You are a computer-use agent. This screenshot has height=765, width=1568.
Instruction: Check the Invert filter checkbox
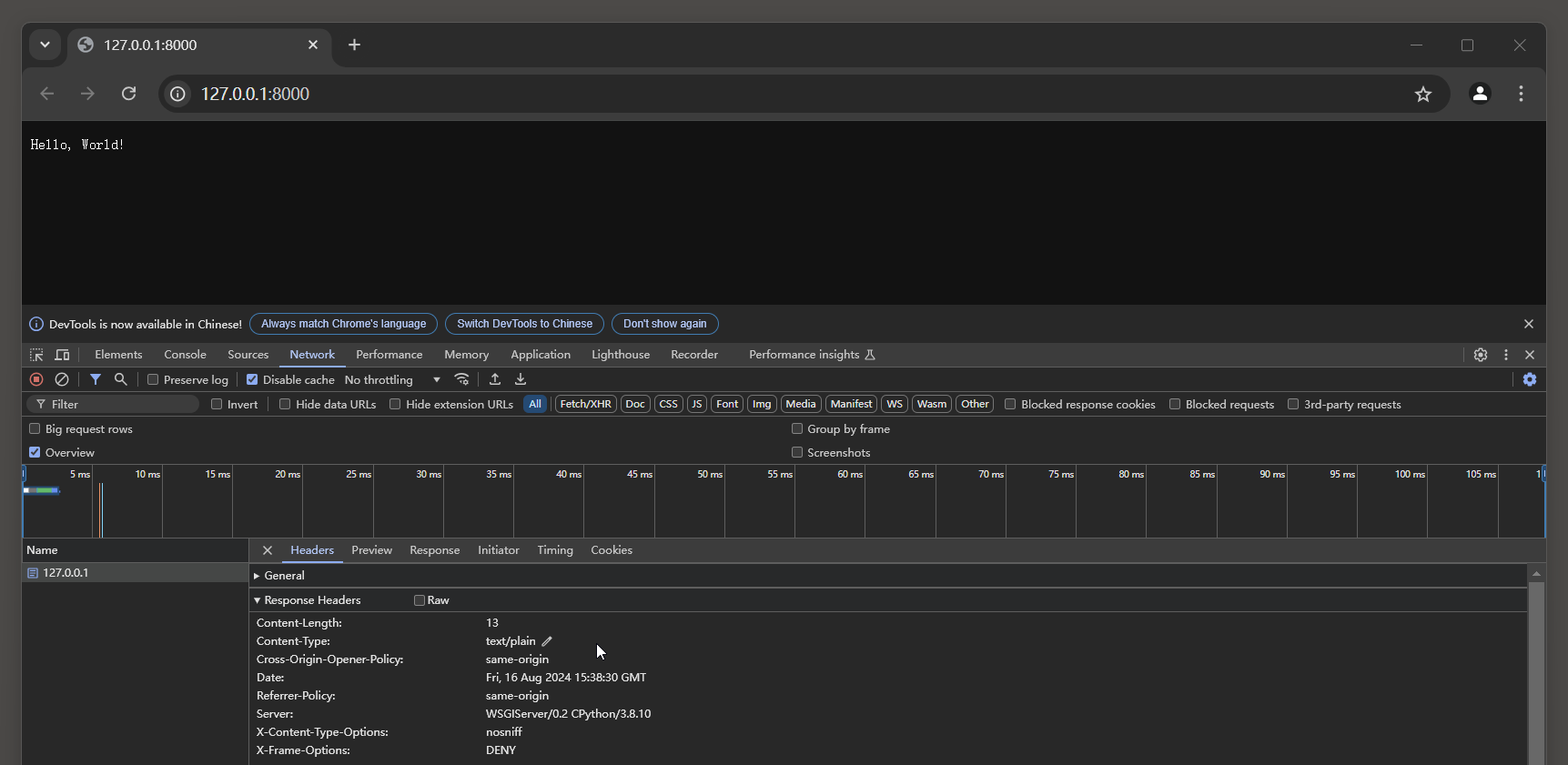[x=217, y=404]
